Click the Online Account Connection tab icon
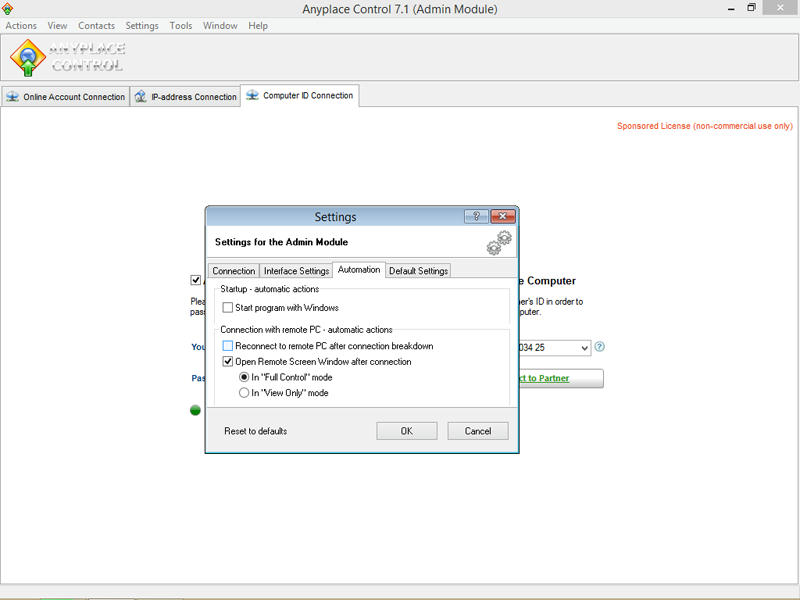 13,96
